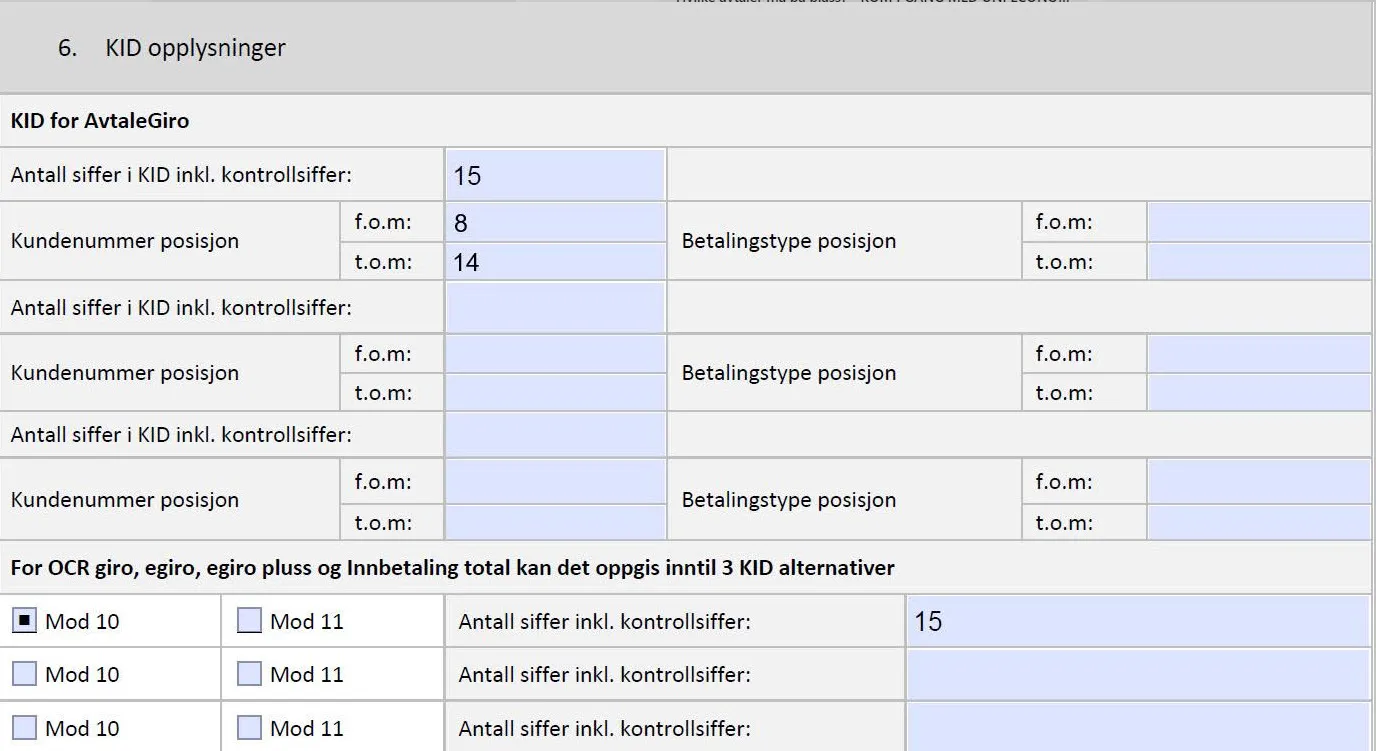Select the first Betalingstype posisjon t.o.m field
This screenshot has height=751, width=1376.
tap(1258, 261)
